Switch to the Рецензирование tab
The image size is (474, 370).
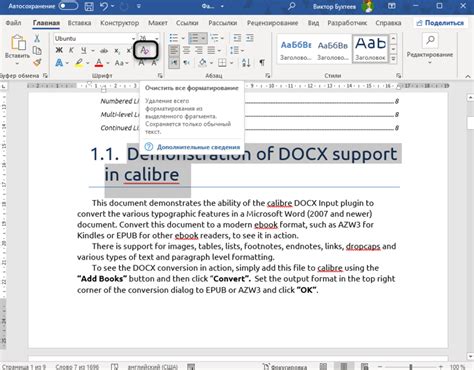(272, 23)
